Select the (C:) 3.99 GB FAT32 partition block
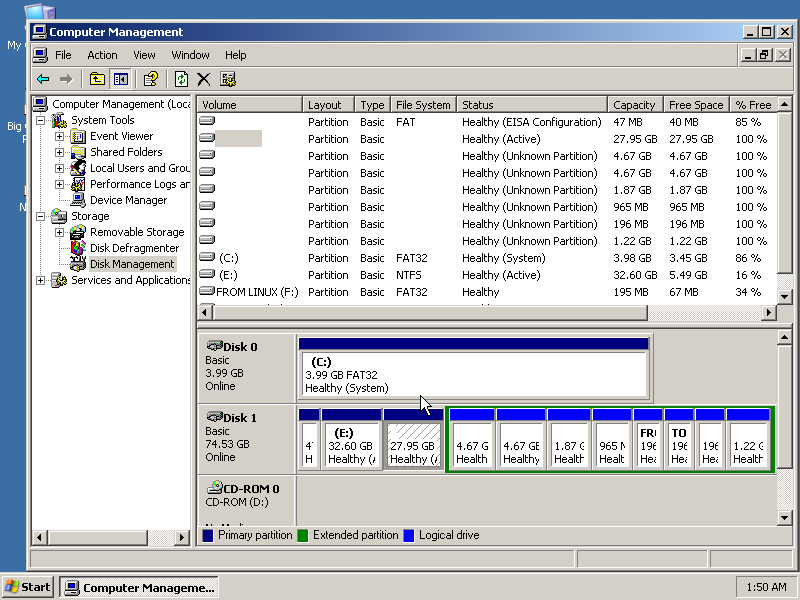Viewport: 800px width, 600px height. [x=474, y=375]
